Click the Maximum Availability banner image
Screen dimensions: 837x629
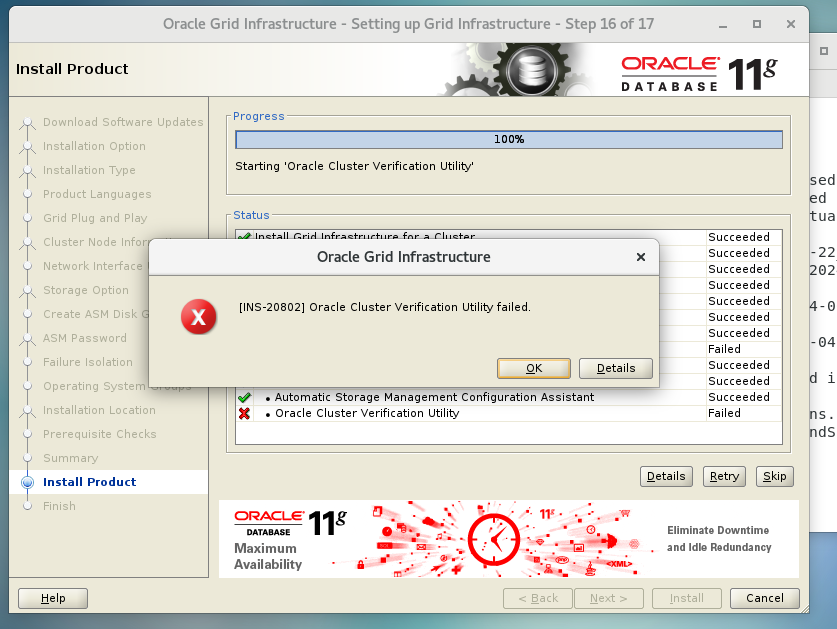508,539
